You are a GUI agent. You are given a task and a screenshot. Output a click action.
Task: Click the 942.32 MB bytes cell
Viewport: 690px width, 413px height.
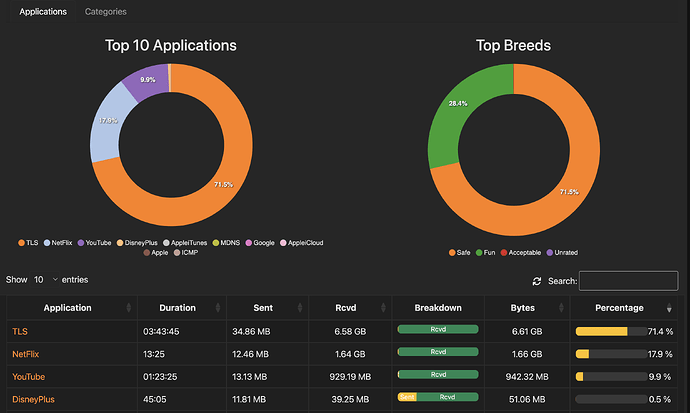coord(527,377)
